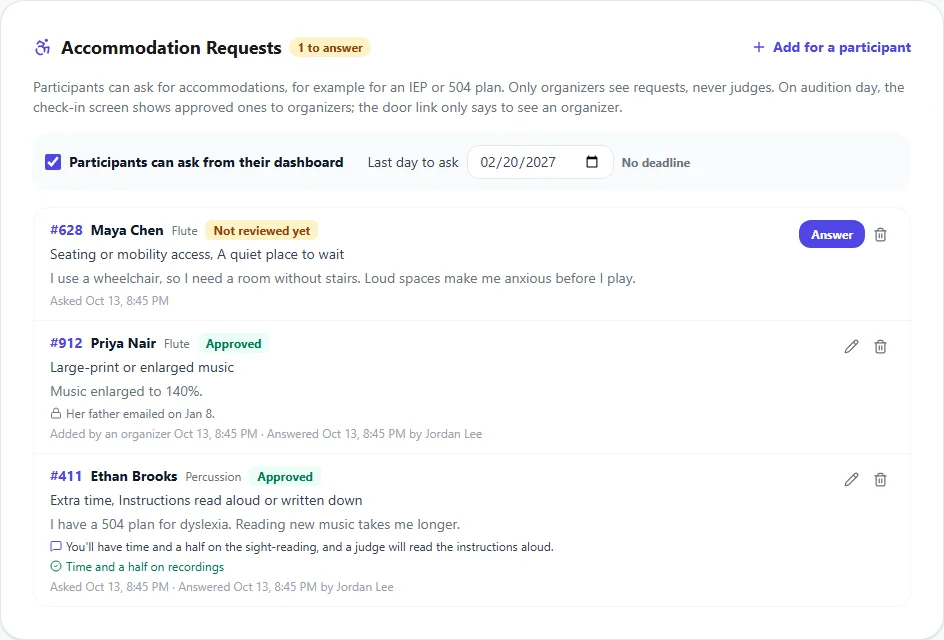The height and width of the screenshot is (640, 944).
Task: Click 'Seating or mobility access, A quiet place to wait'
Action: point(197,254)
